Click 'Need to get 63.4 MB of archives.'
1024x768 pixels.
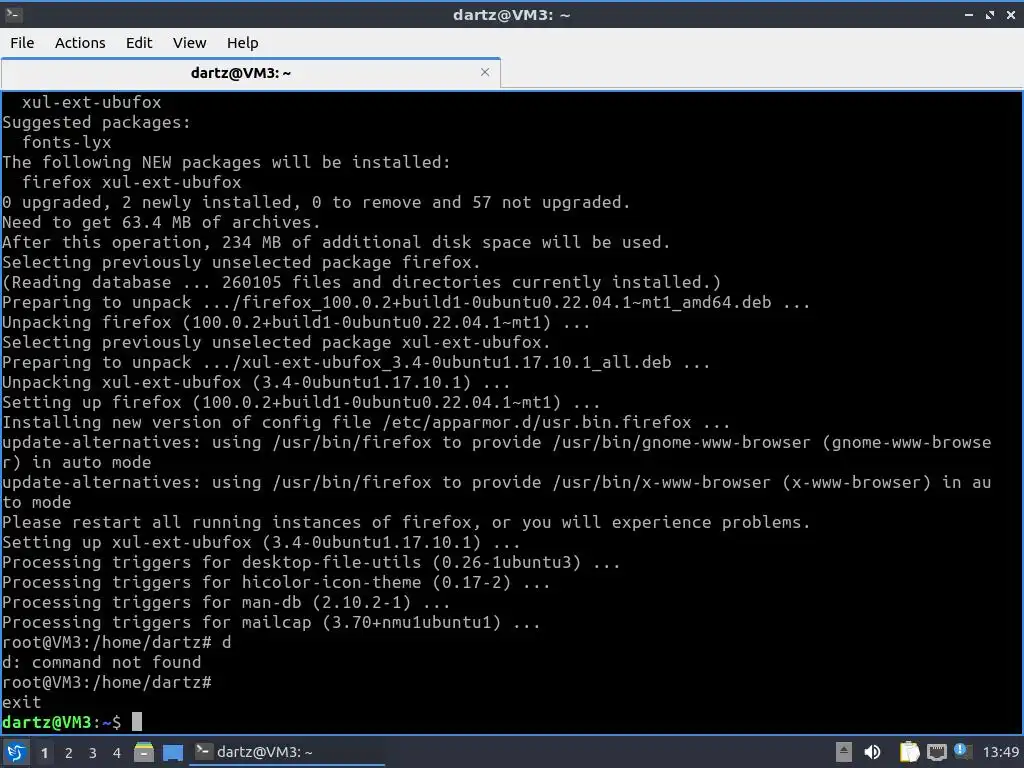pos(161,222)
